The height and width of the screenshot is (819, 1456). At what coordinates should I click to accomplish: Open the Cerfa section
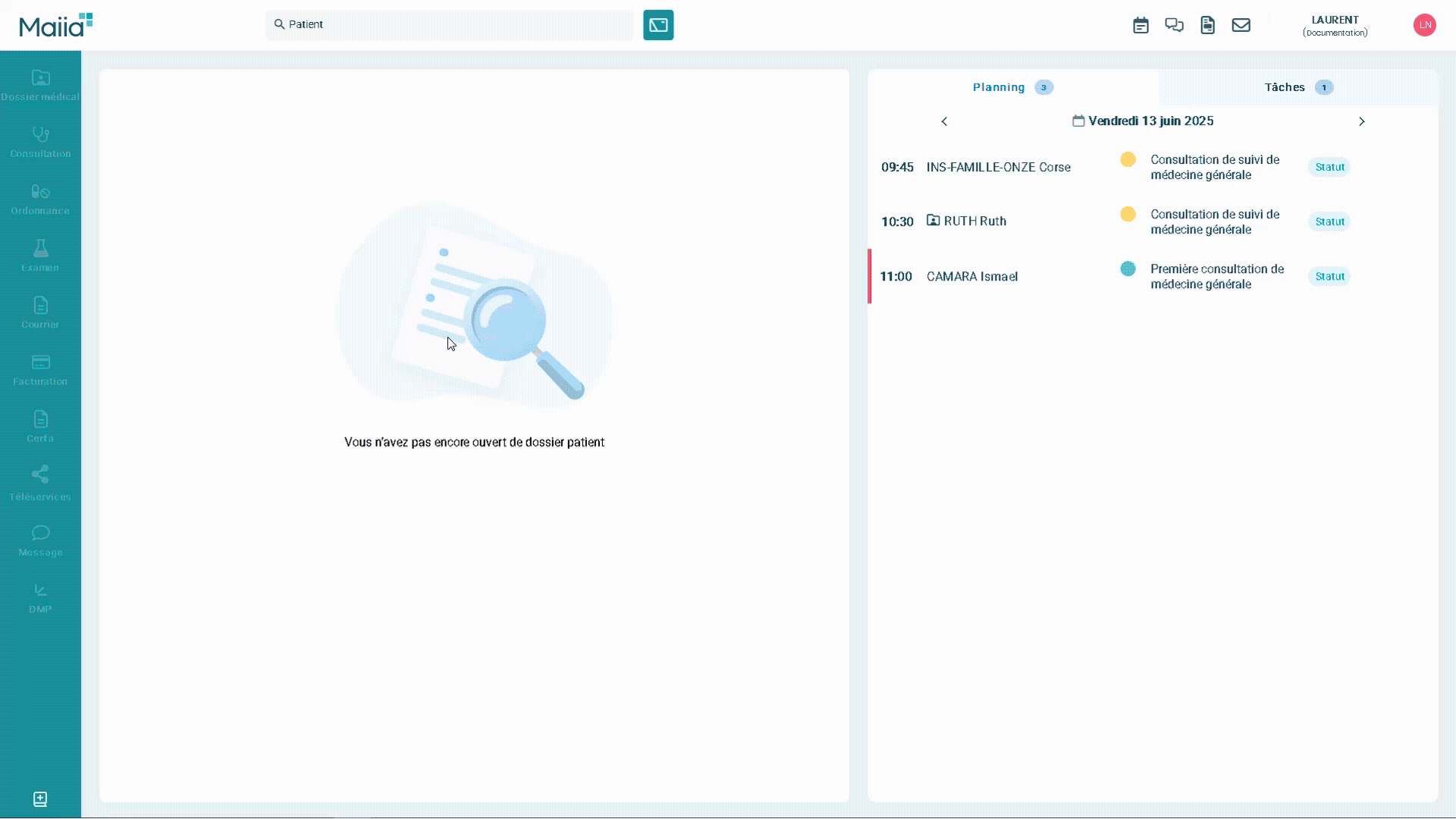pos(39,427)
